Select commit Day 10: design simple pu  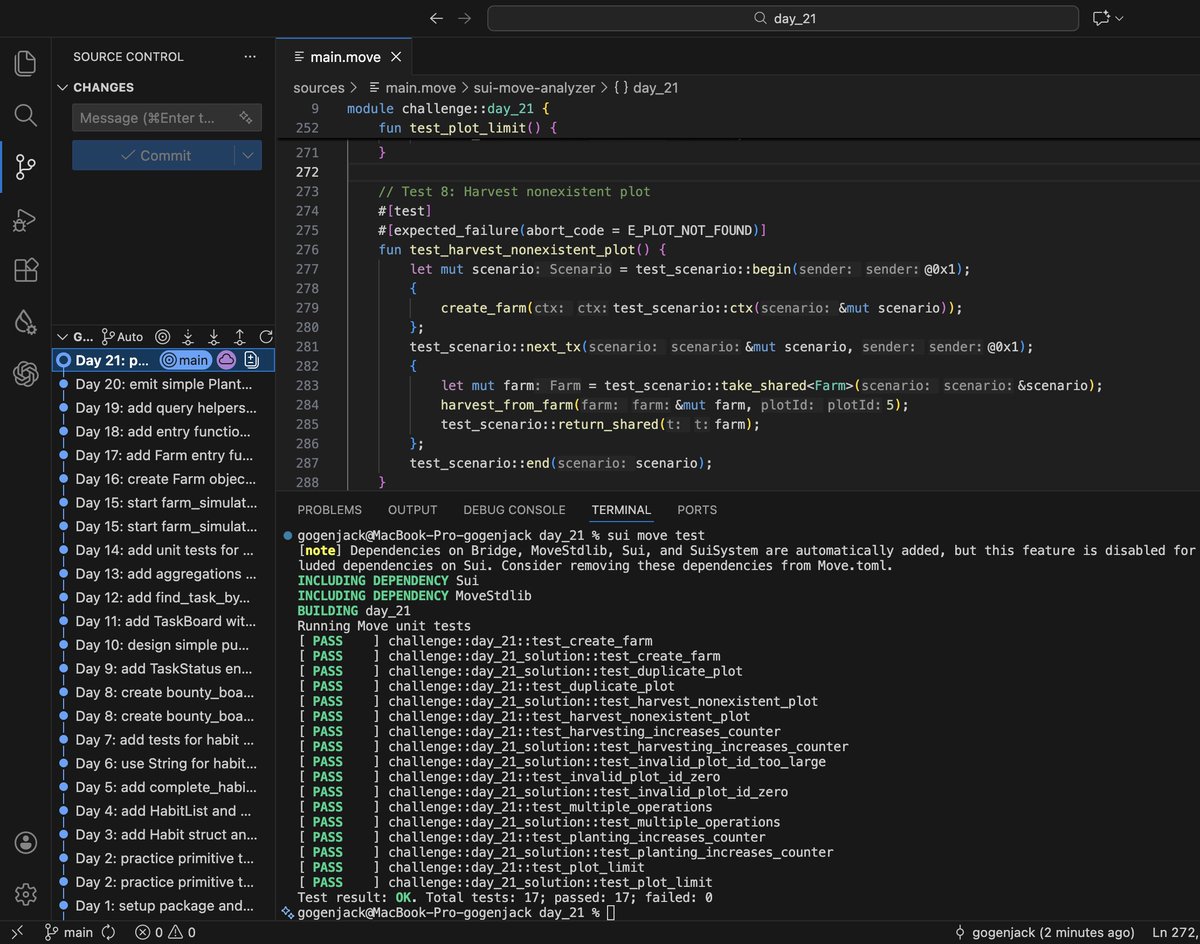163,645
